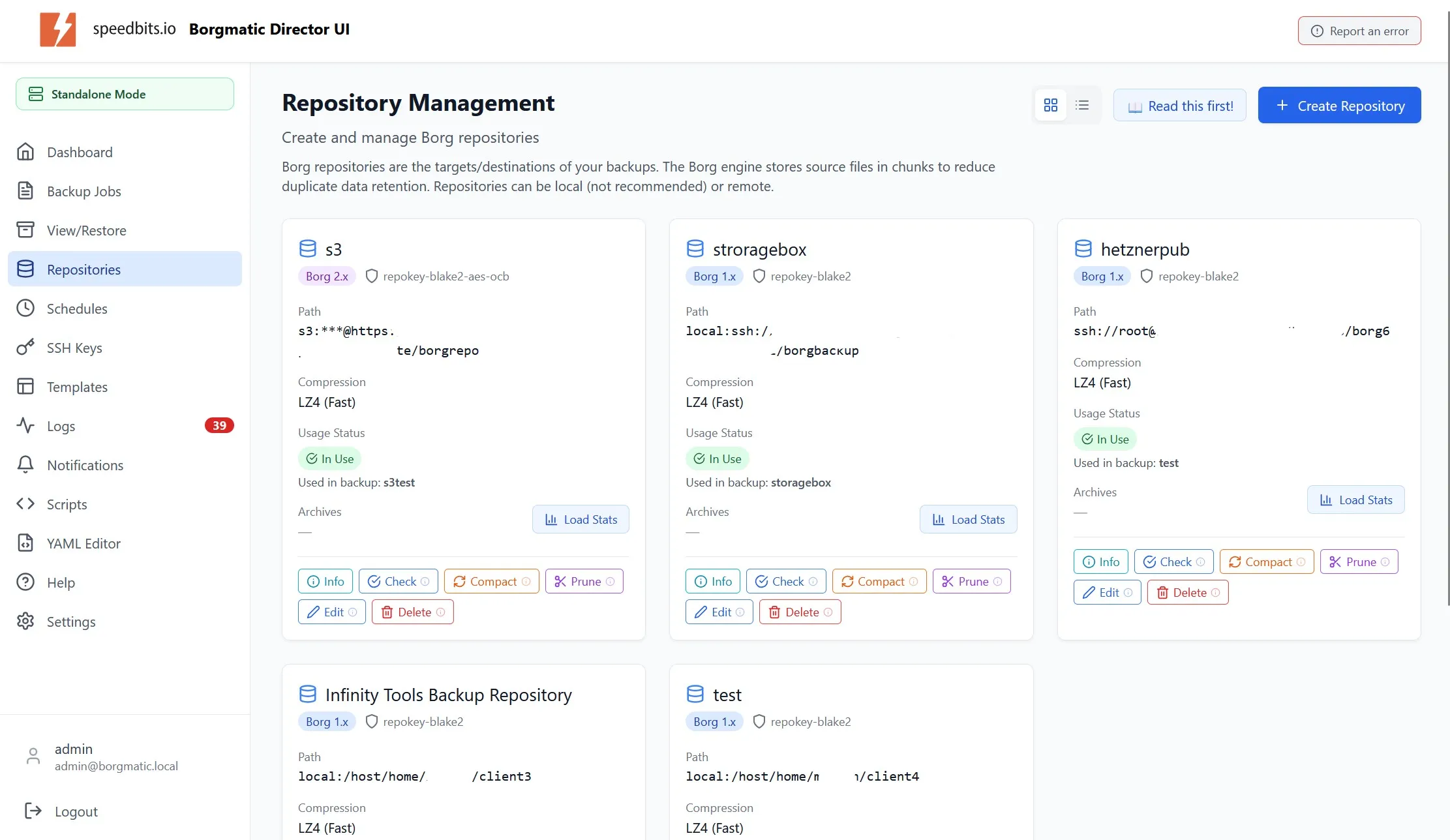Click Create Repository button
The height and width of the screenshot is (840, 1450).
1339,105
